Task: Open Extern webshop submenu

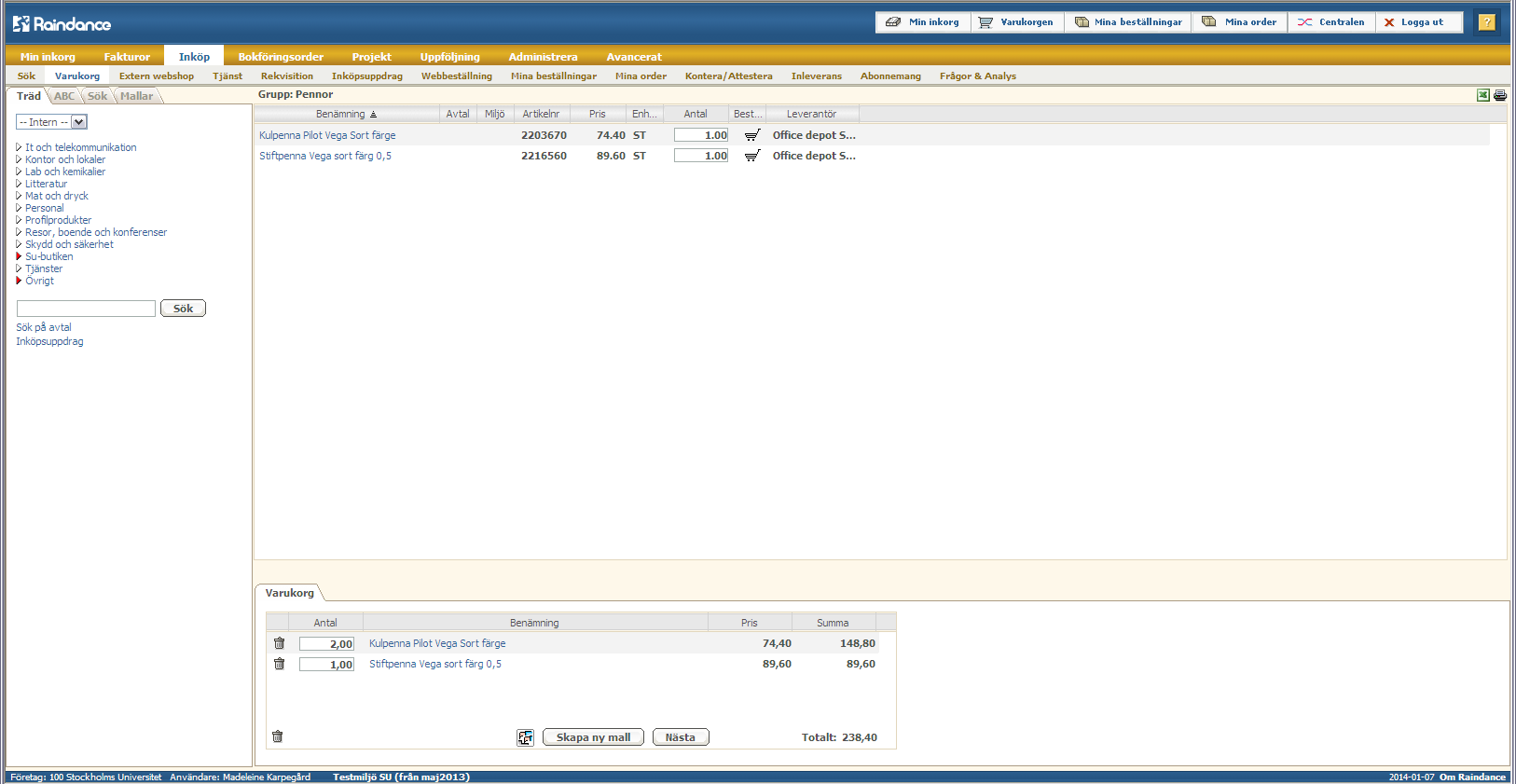Action: click(x=157, y=76)
